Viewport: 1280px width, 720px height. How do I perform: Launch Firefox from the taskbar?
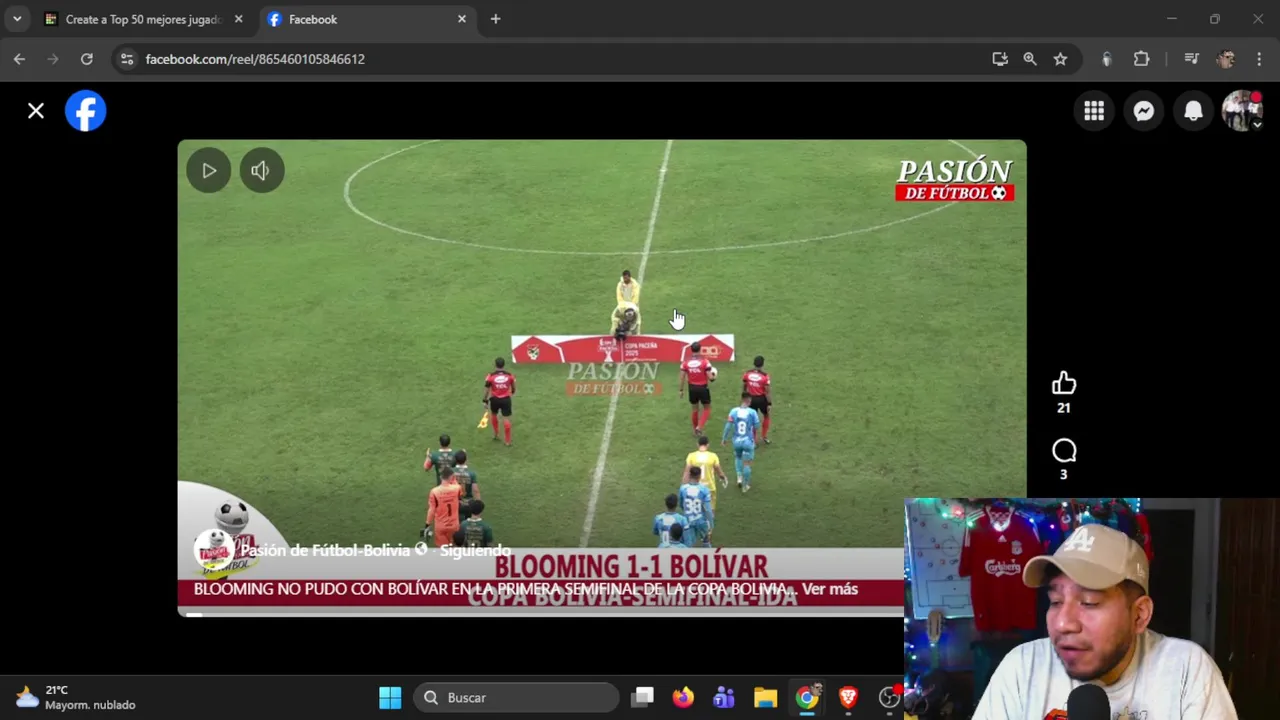click(683, 698)
